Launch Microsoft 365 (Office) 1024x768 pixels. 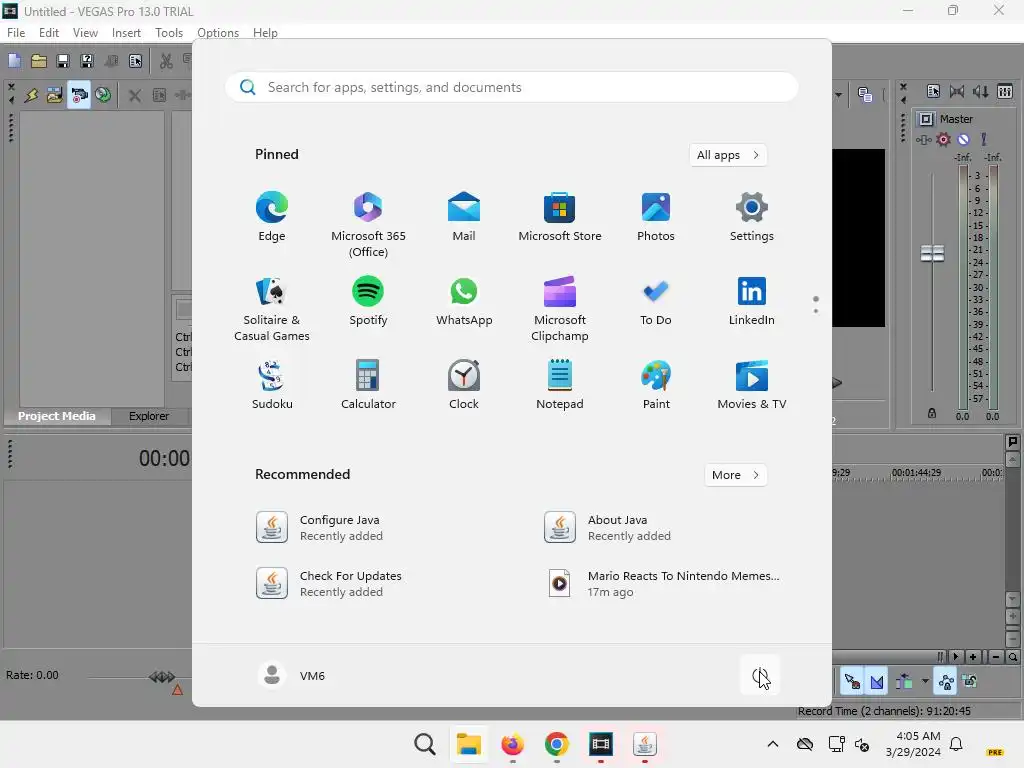368,225
